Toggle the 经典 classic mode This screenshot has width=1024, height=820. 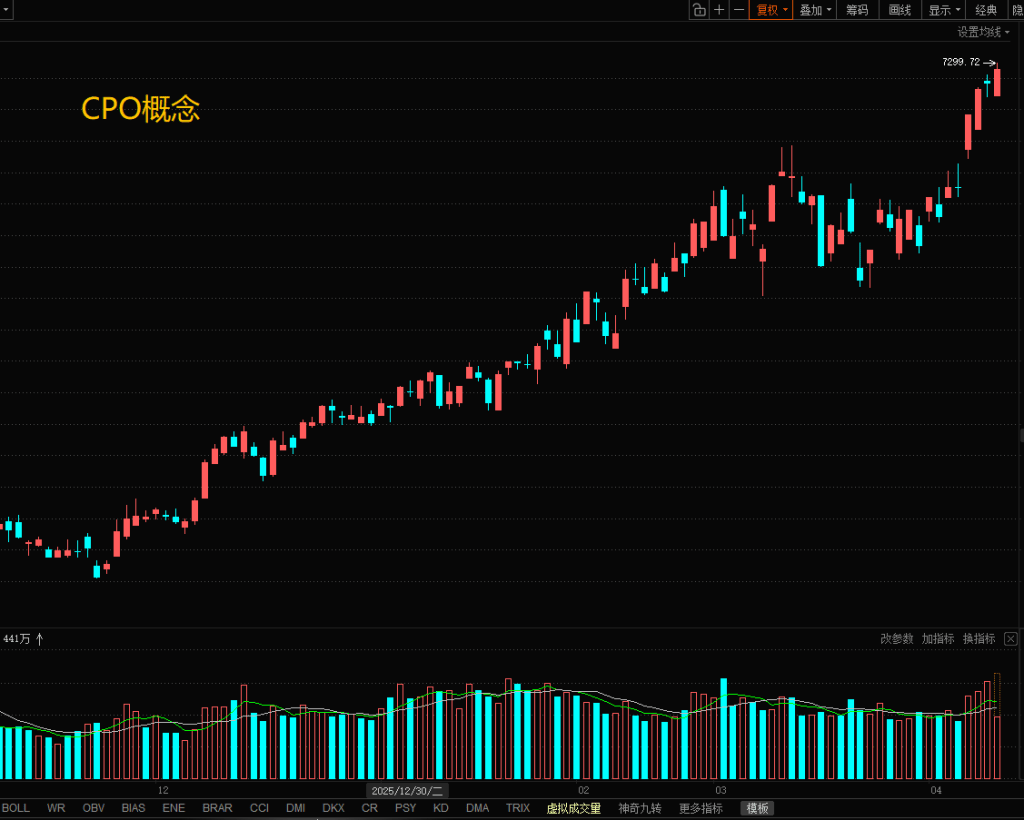(986, 10)
